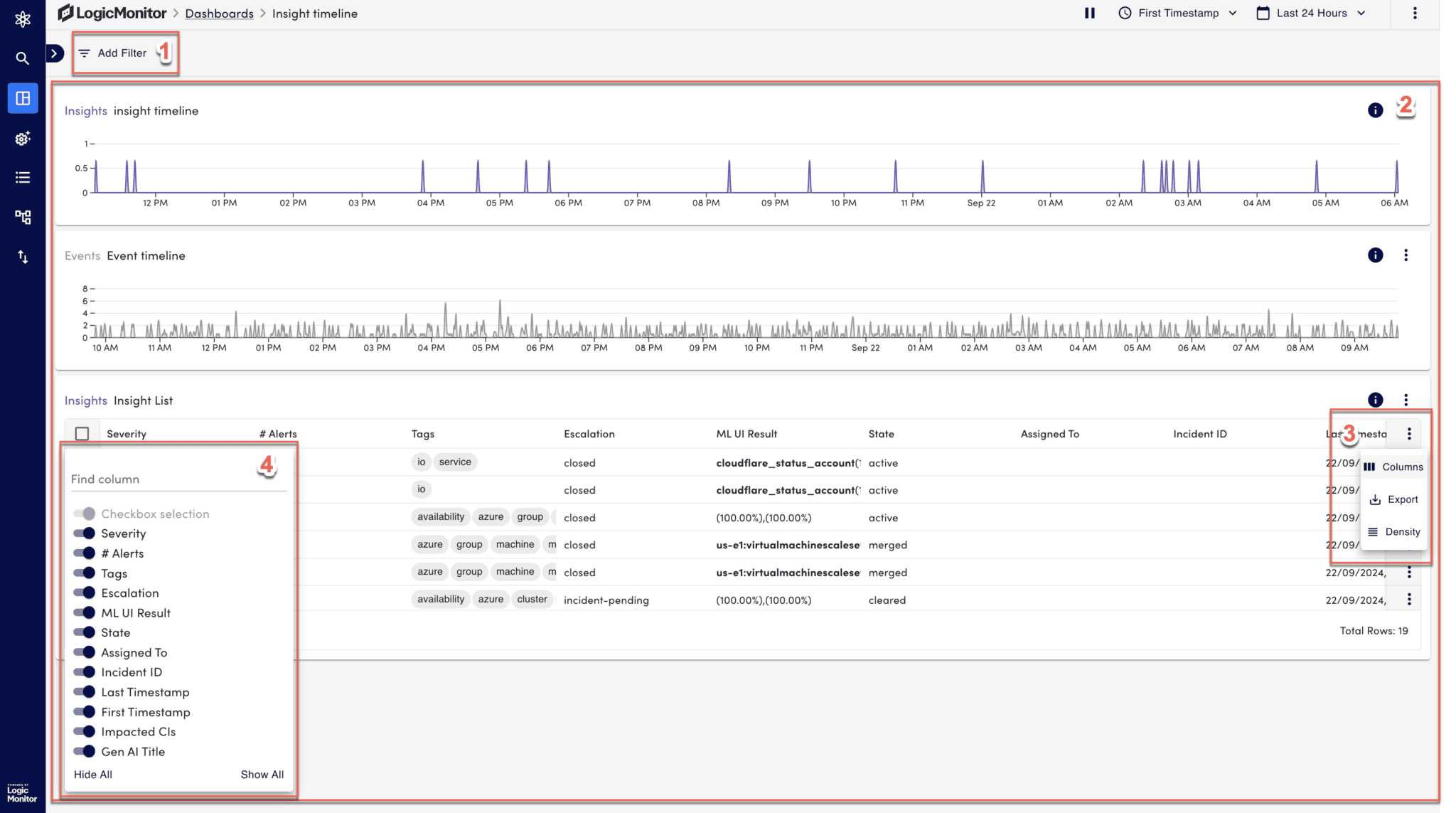The image size is (1456, 813).
Task: Open search from the left sidebar
Action: tap(23, 58)
